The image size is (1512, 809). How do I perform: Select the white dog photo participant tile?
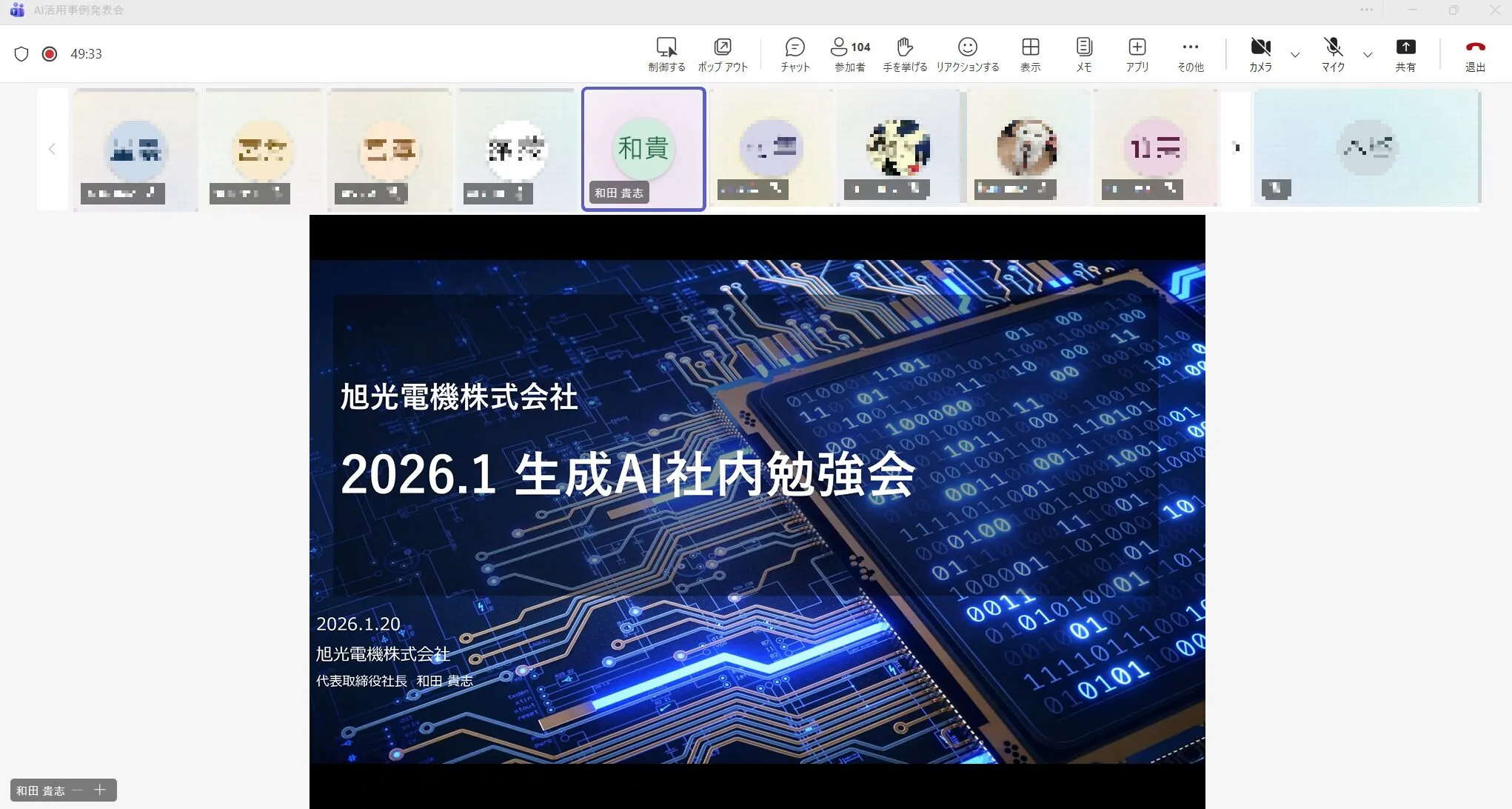point(1026,147)
